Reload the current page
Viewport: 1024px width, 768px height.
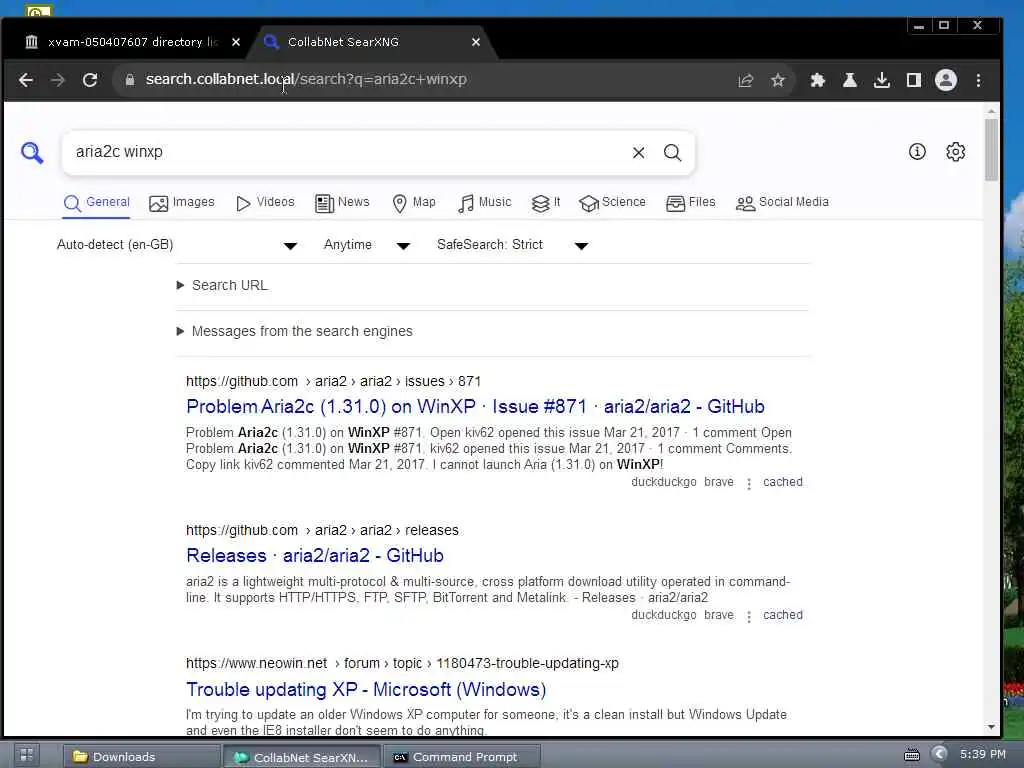[x=90, y=80]
